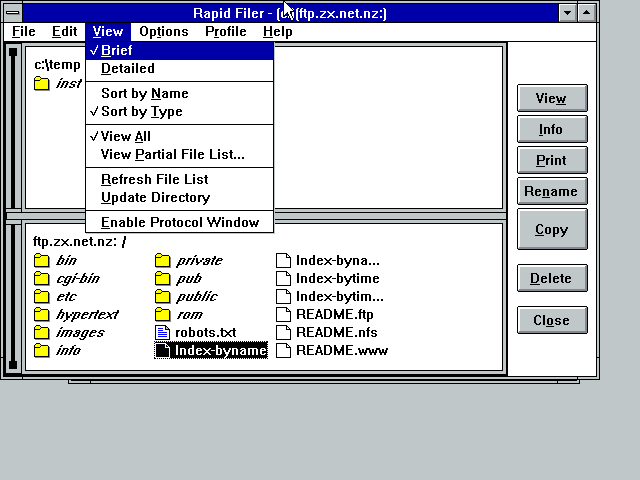
Task: Click the Info button
Action: point(552,129)
